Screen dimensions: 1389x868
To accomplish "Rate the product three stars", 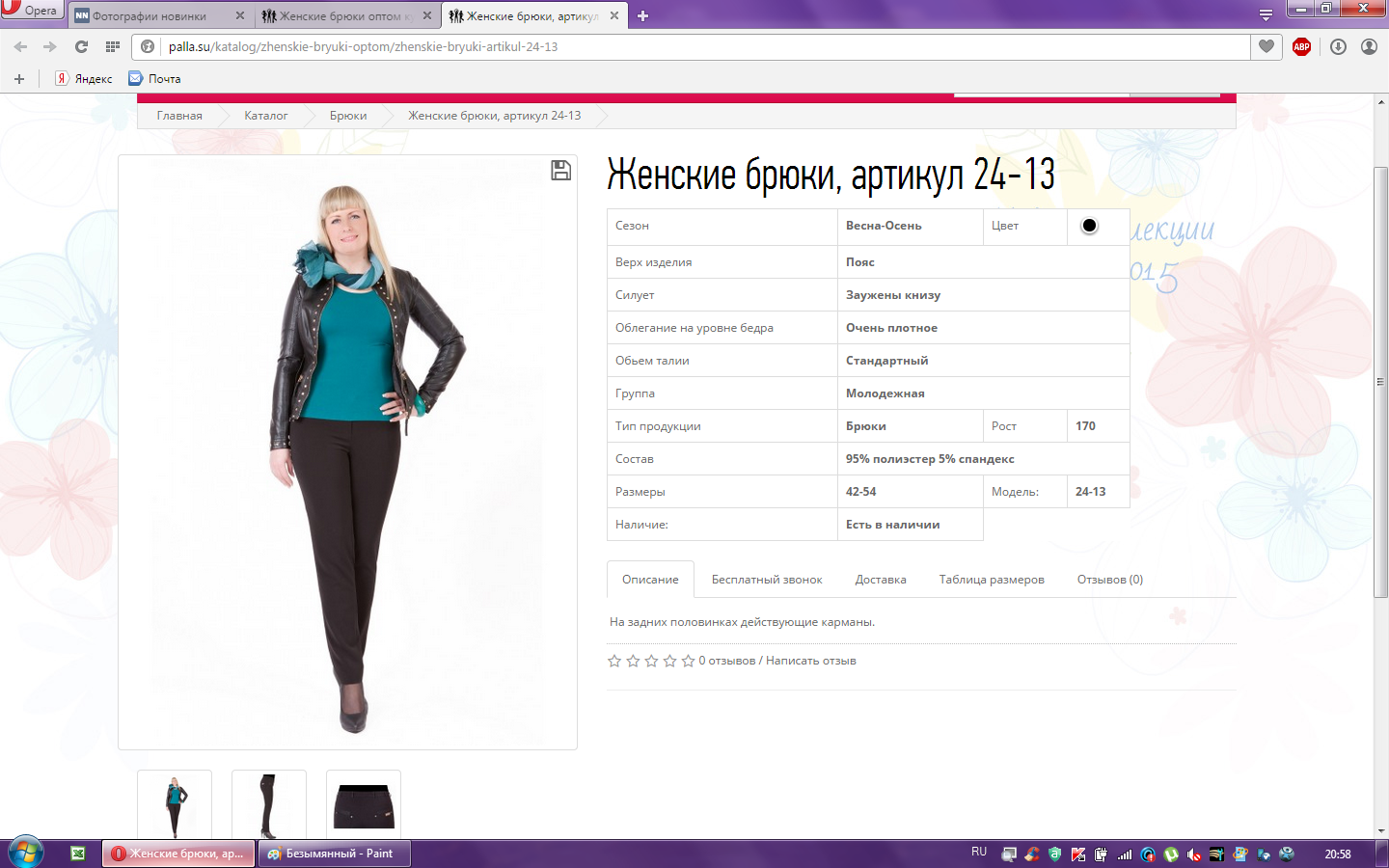I will point(651,661).
